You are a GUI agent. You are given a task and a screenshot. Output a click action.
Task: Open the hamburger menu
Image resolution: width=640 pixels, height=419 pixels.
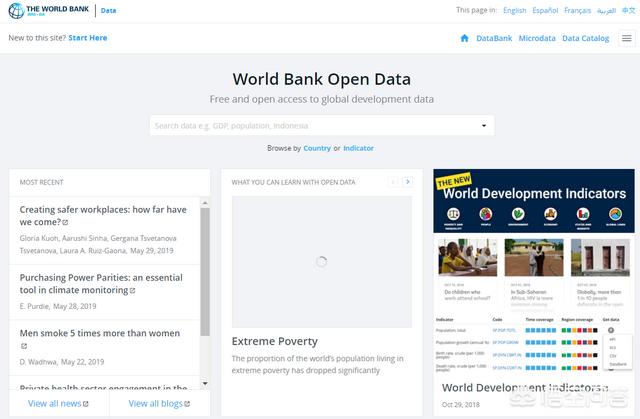[x=627, y=38]
